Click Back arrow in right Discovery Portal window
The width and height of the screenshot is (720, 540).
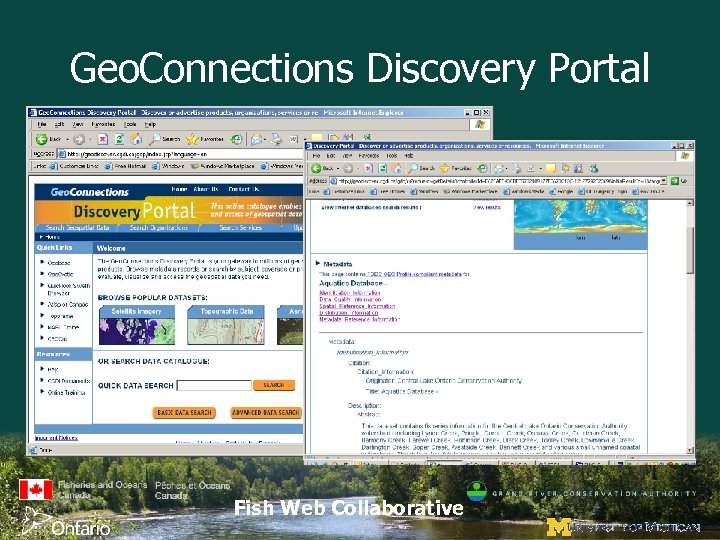316,168
